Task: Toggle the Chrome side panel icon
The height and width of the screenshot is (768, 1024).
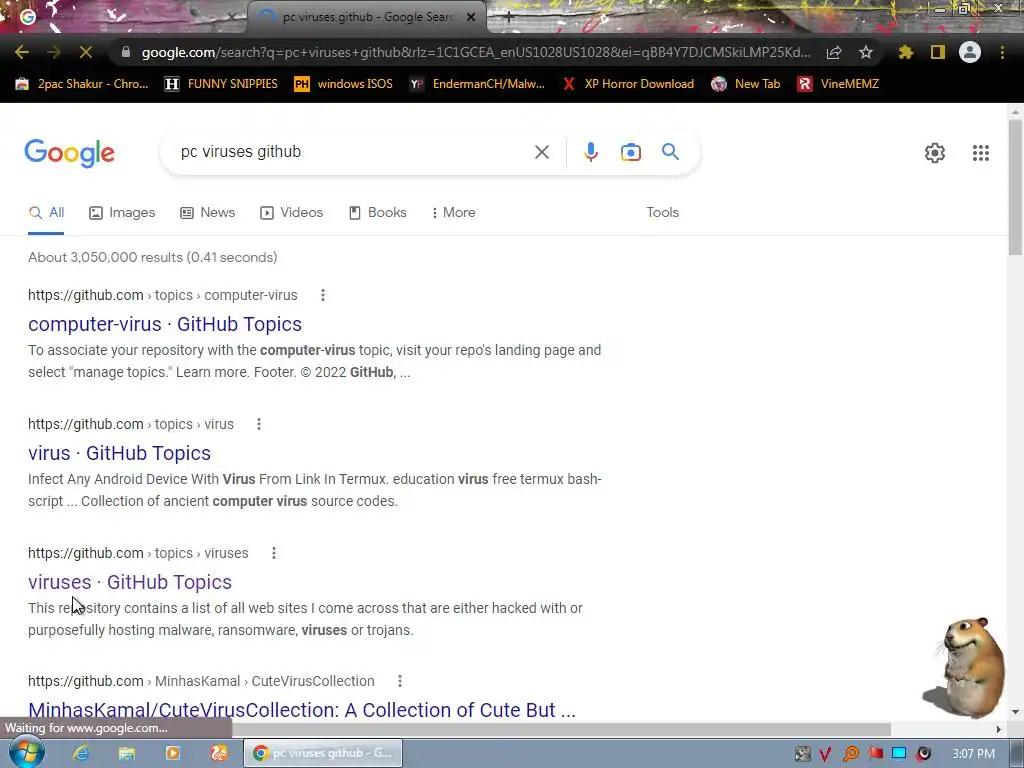Action: pyautogui.click(x=938, y=52)
